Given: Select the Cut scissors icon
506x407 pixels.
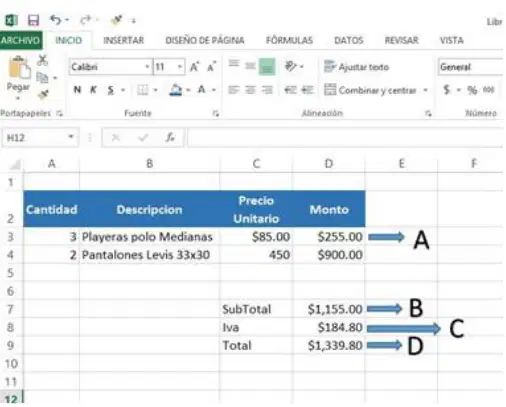Looking at the screenshot, I should pyautogui.click(x=42, y=60).
